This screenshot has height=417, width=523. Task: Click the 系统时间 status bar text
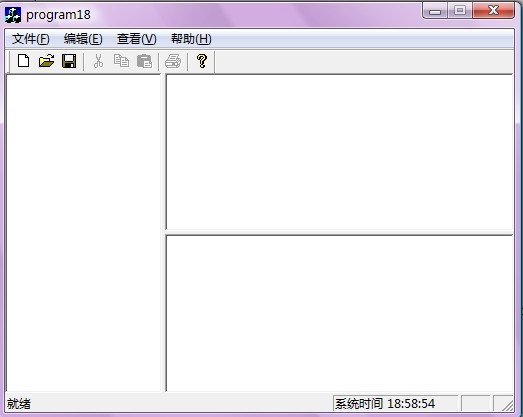385,404
